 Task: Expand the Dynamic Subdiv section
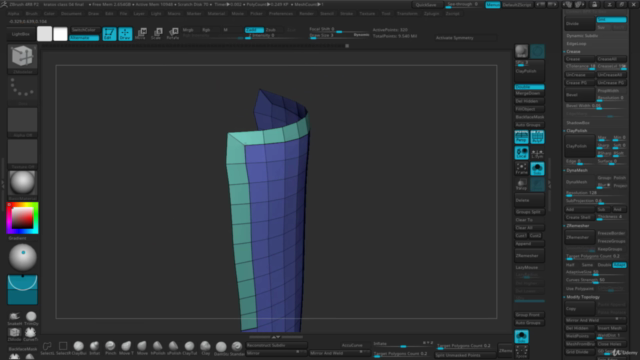(582, 36)
